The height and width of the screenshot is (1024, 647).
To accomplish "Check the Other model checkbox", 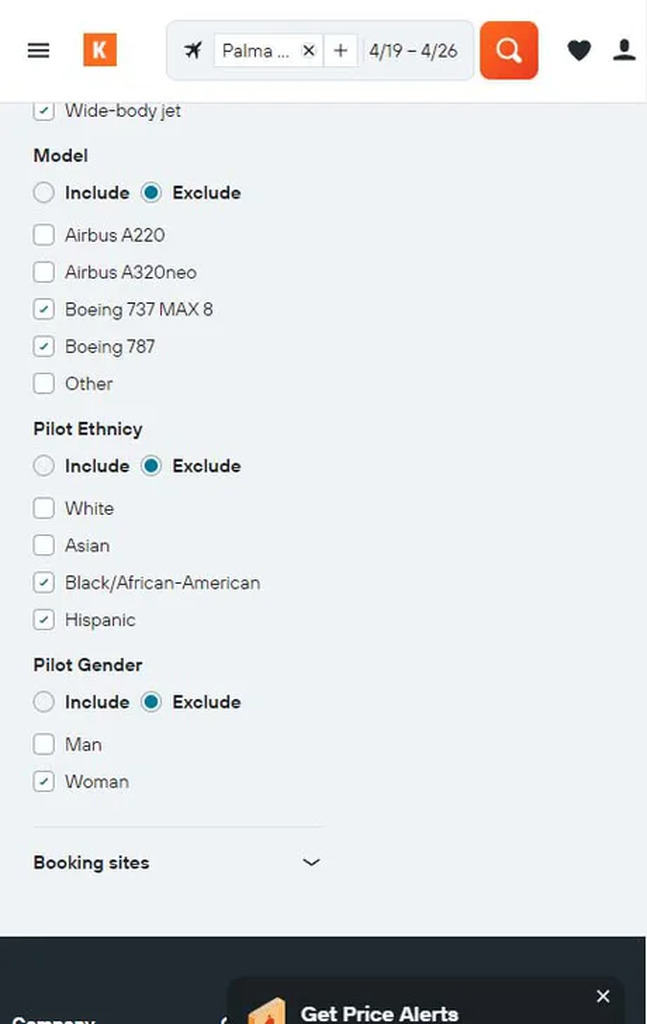I will [44, 383].
